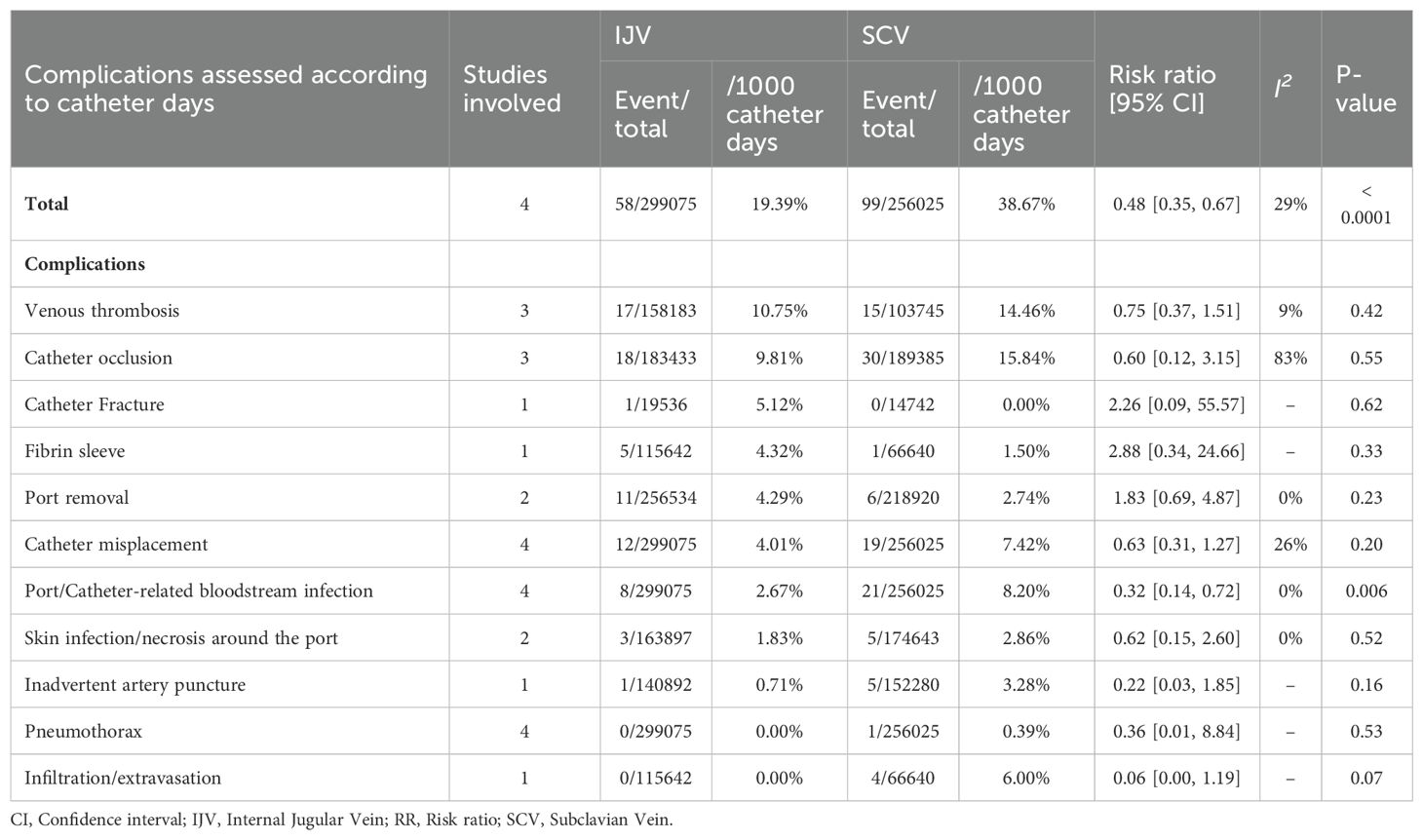Select 'Port/Catheter-related bloodstream infection' row label
The width and height of the screenshot is (1423, 840).
click(x=199, y=592)
